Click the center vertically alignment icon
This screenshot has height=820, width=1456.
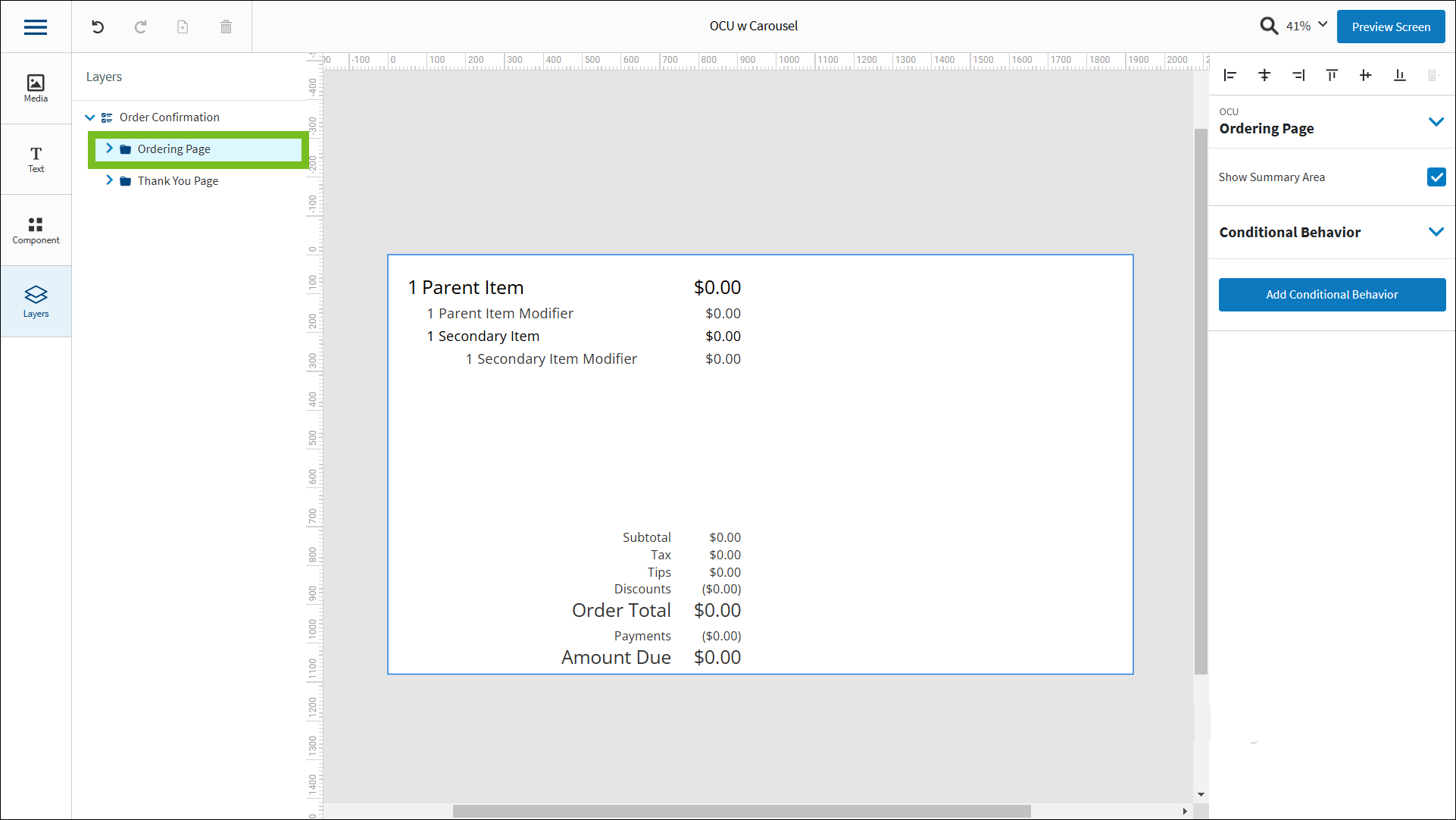[x=1264, y=75]
